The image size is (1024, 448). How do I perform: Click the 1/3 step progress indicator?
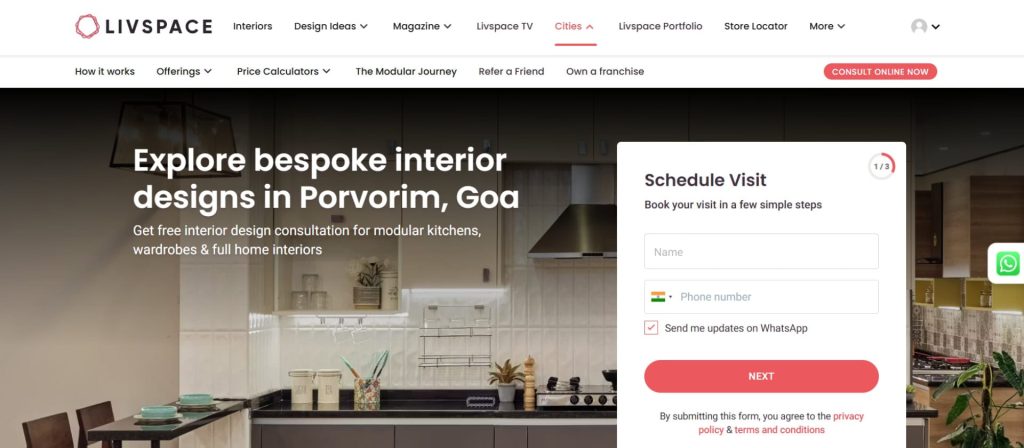882,167
